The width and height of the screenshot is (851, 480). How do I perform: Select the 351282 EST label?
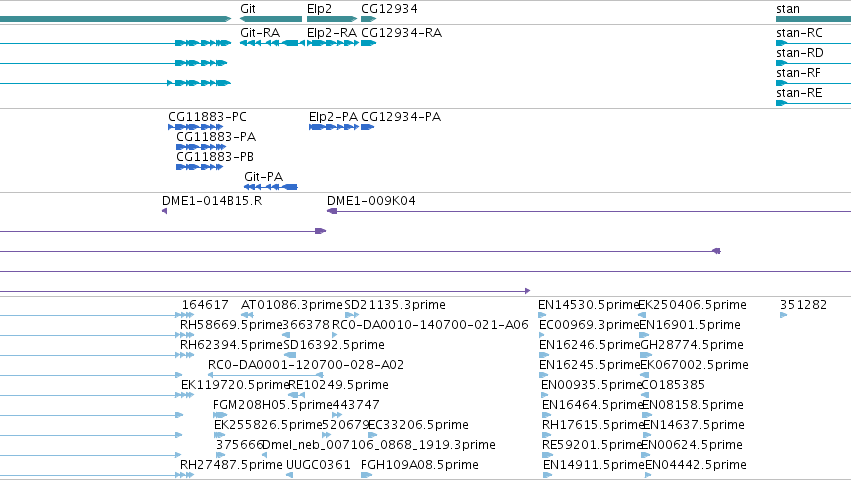pos(803,305)
